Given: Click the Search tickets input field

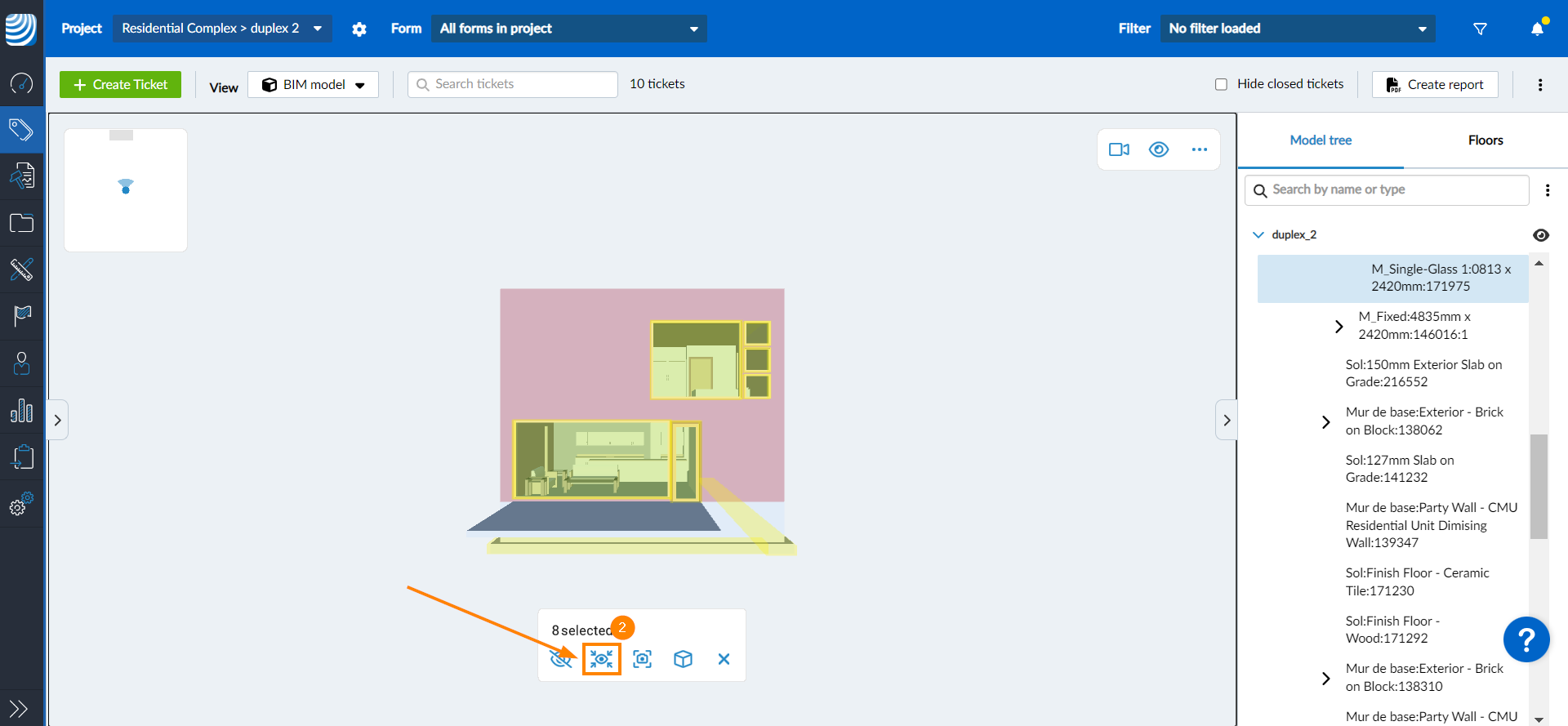Looking at the screenshot, I should (x=513, y=84).
